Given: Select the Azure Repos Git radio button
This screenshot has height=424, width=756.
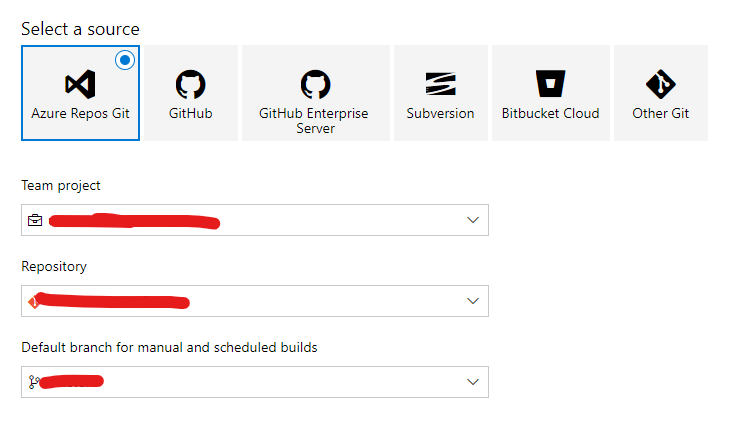Looking at the screenshot, I should pos(125,61).
